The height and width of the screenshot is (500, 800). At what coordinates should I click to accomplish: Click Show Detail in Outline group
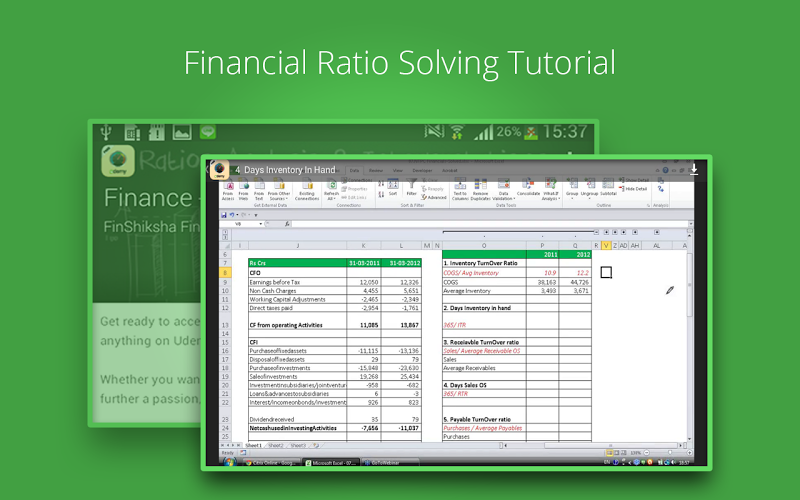click(x=634, y=180)
